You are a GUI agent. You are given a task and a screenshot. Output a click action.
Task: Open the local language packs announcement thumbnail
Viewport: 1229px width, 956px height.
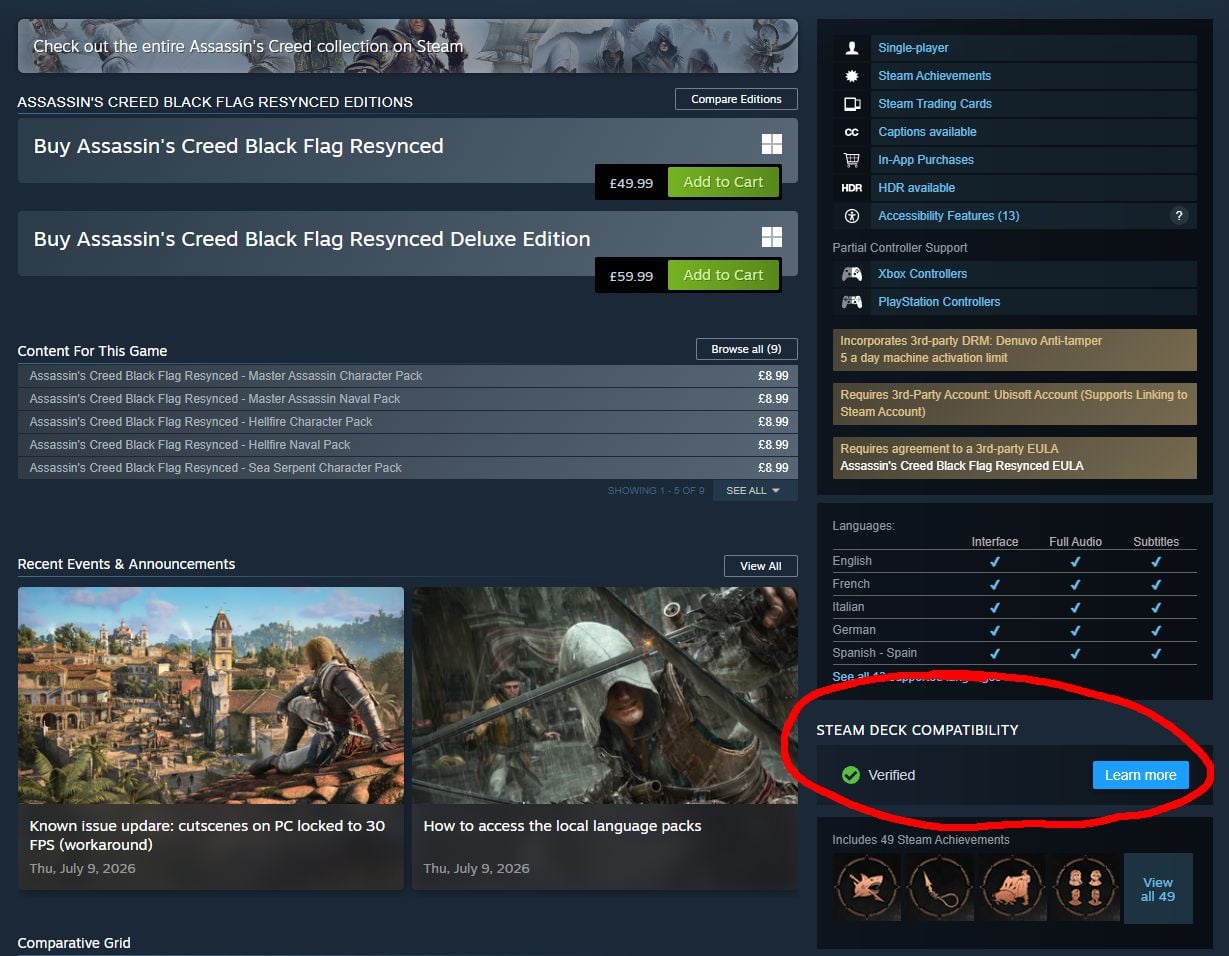(605, 695)
